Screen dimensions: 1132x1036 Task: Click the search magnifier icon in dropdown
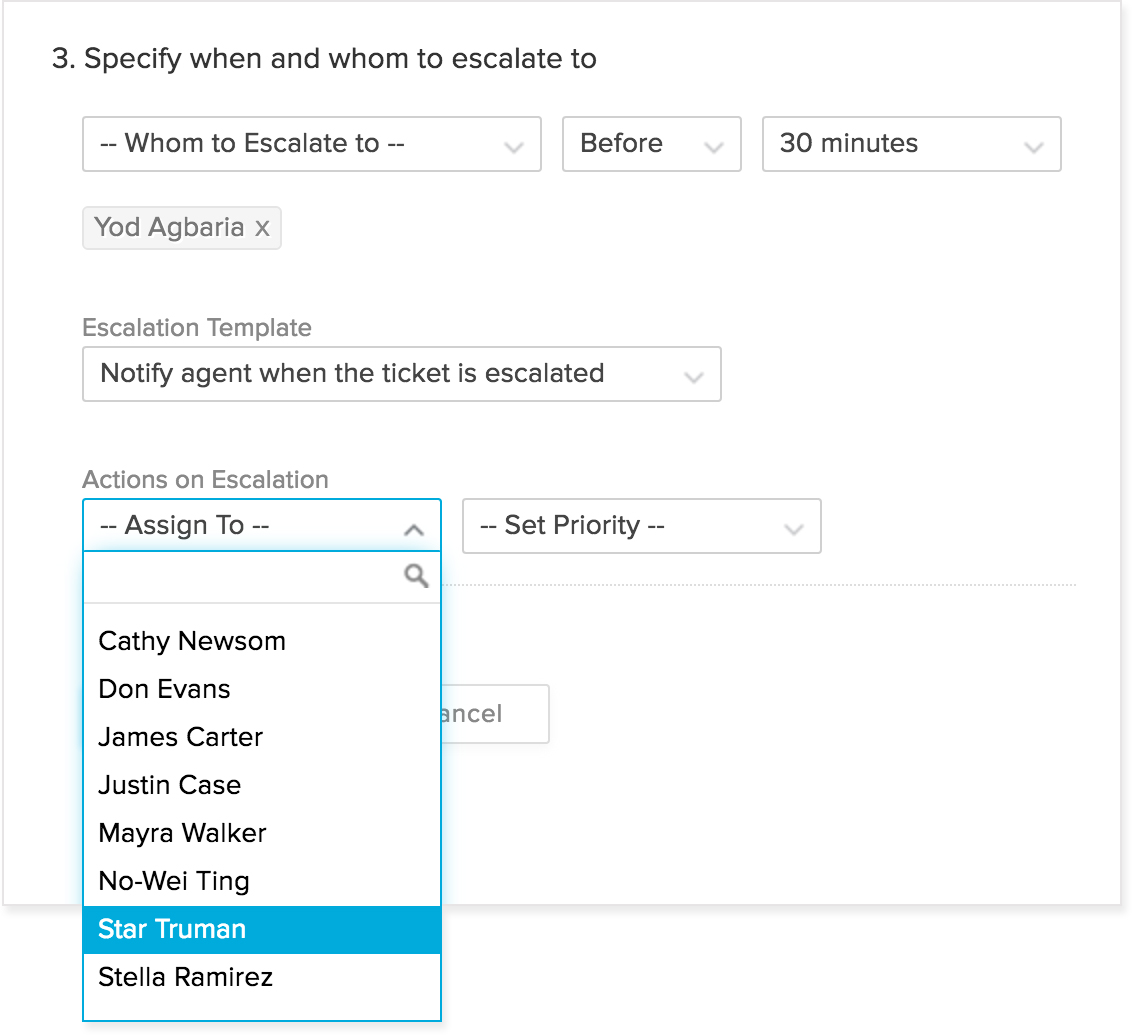(x=416, y=576)
